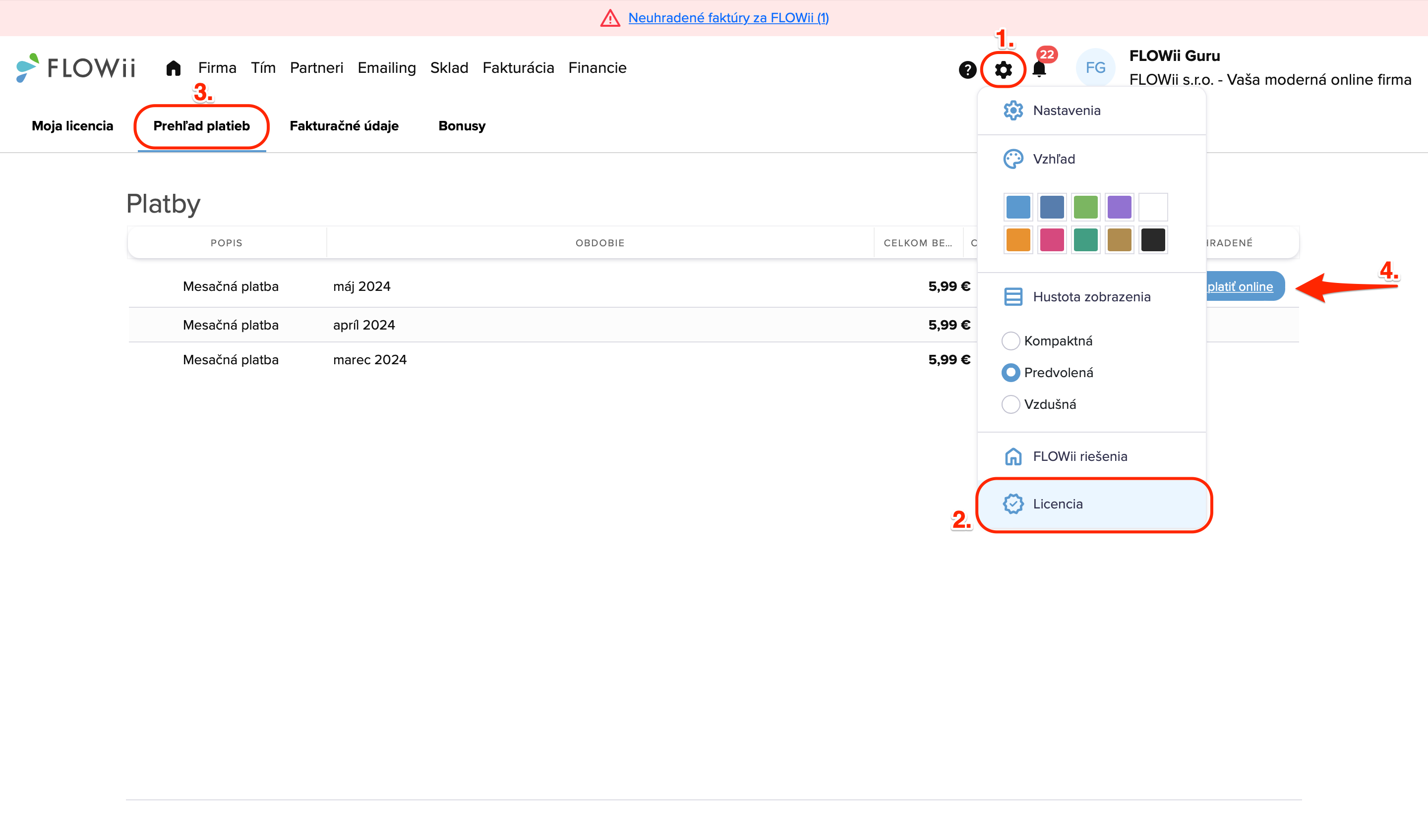Switch to Fakturačné údaje tab

click(344, 126)
